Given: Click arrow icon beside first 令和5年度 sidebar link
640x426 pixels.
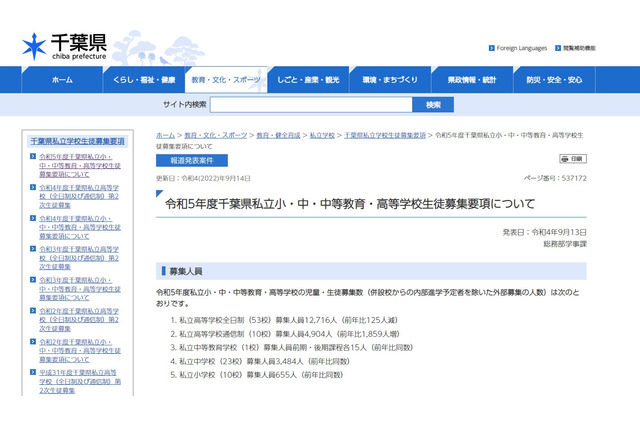Looking at the screenshot, I should tap(34, 158).
